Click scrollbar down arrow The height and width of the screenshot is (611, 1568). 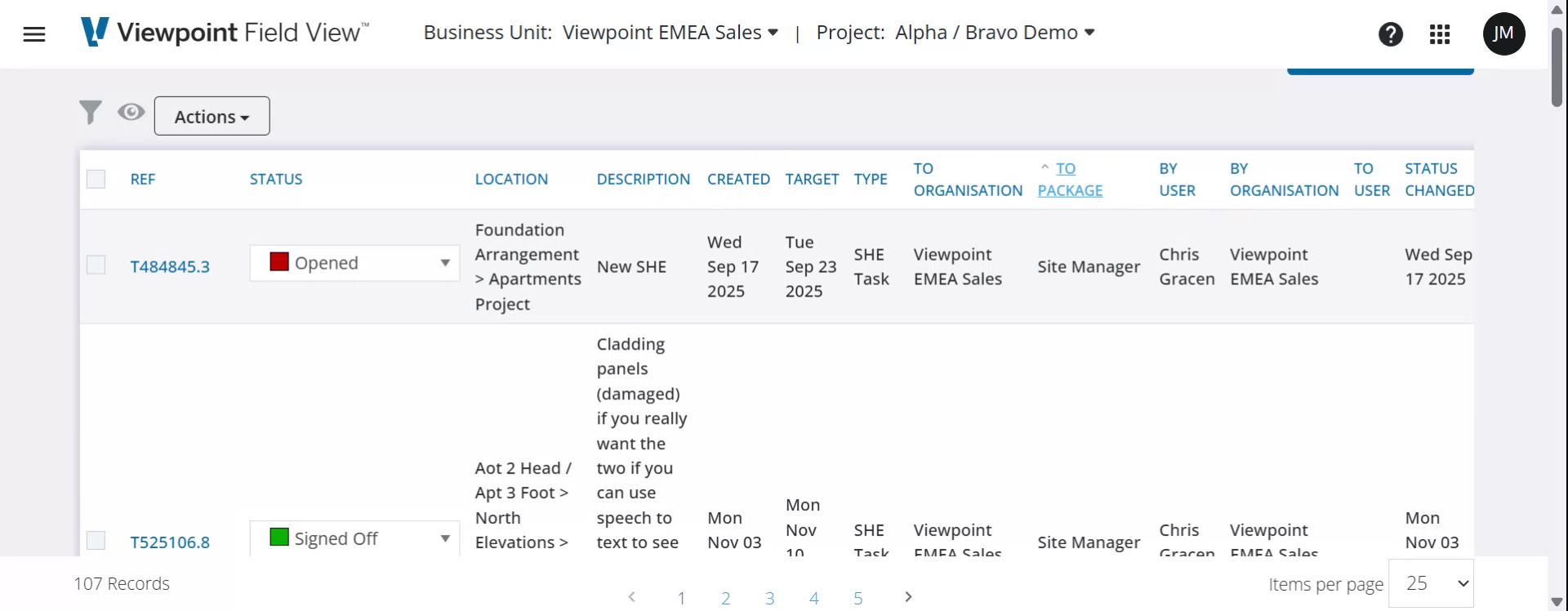1557,603
